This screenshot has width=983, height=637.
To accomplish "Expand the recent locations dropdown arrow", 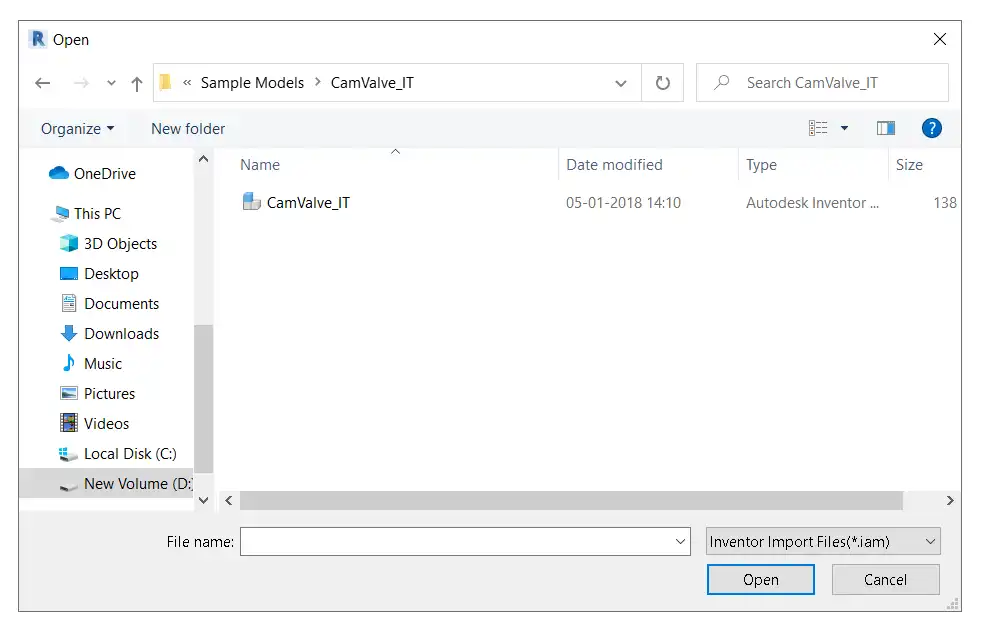I will pyautogui.click(x=111, y=83).
